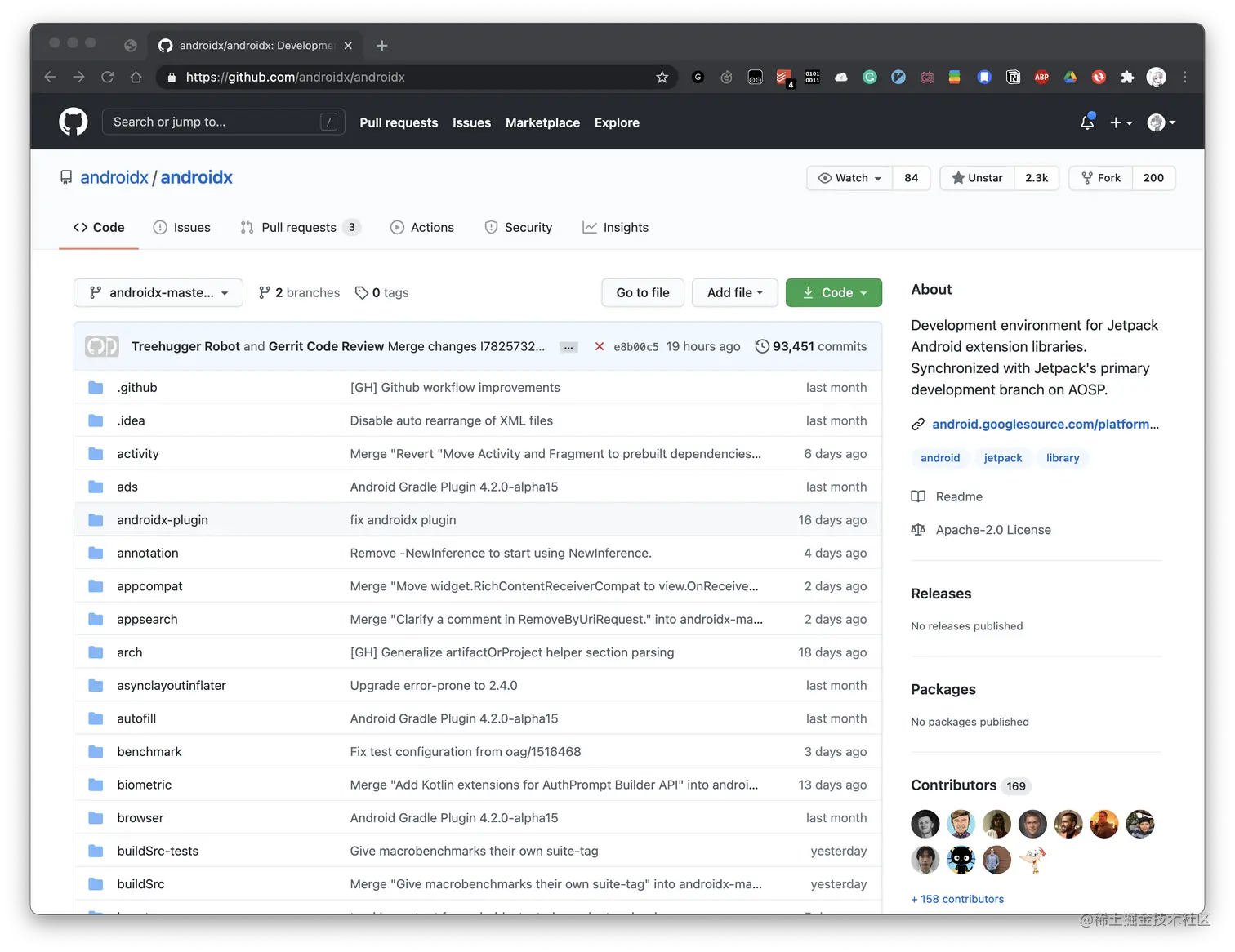Switch to the Pull requests repository tab
Screen dimensions: 1235x952
pos(300,228)
